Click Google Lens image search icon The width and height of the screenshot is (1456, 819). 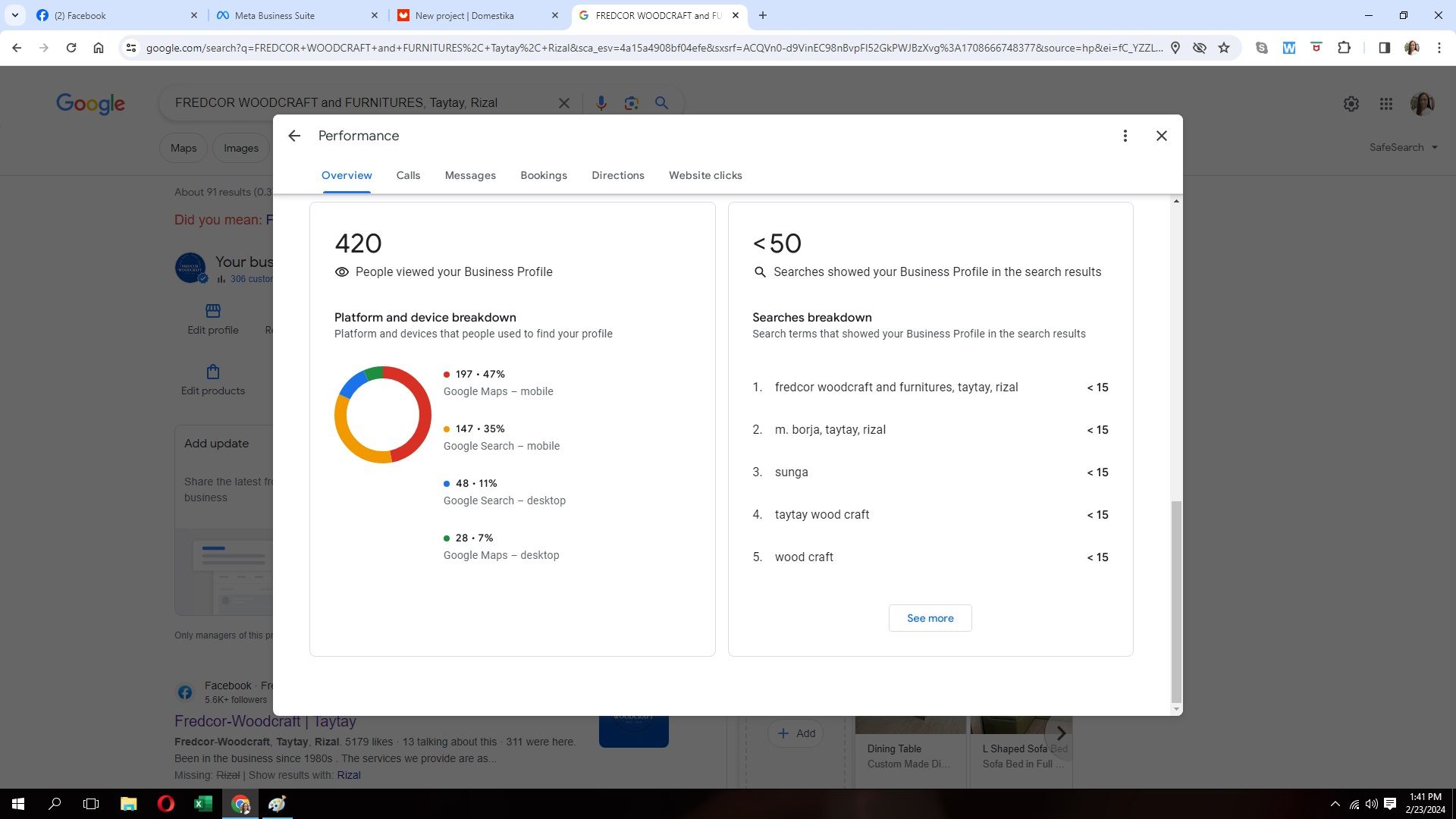pyautogui.click(x=632, y=103)
